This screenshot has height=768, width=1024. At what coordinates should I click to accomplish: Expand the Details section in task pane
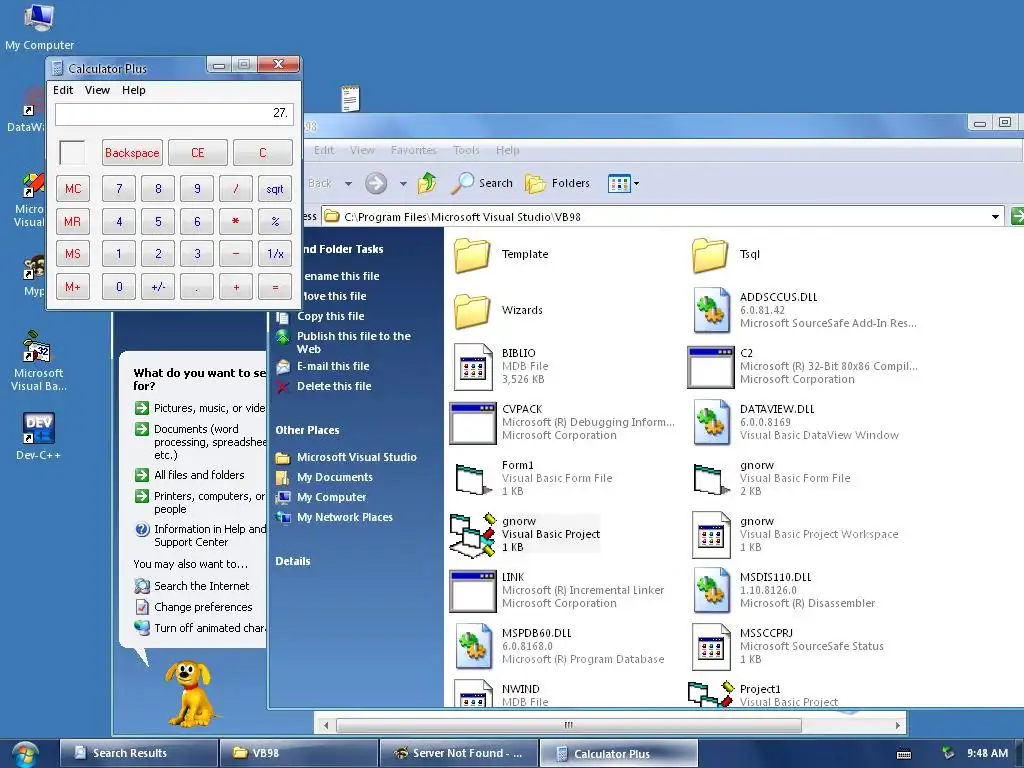(293, 561)
